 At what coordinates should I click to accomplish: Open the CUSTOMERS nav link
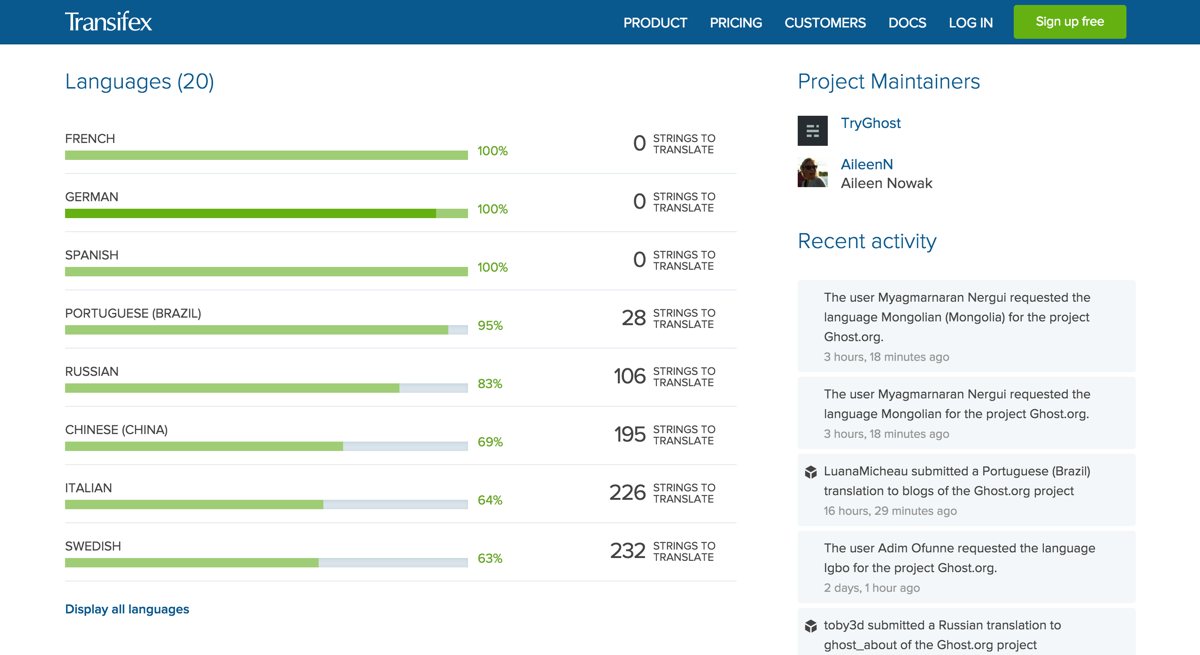coord(825,22)
